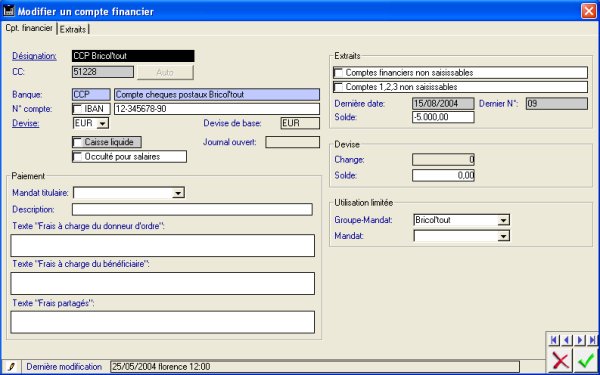Go to next record arrow
Image resolution: width=600 pixels, height=375 pixels.
click(580, 340)
